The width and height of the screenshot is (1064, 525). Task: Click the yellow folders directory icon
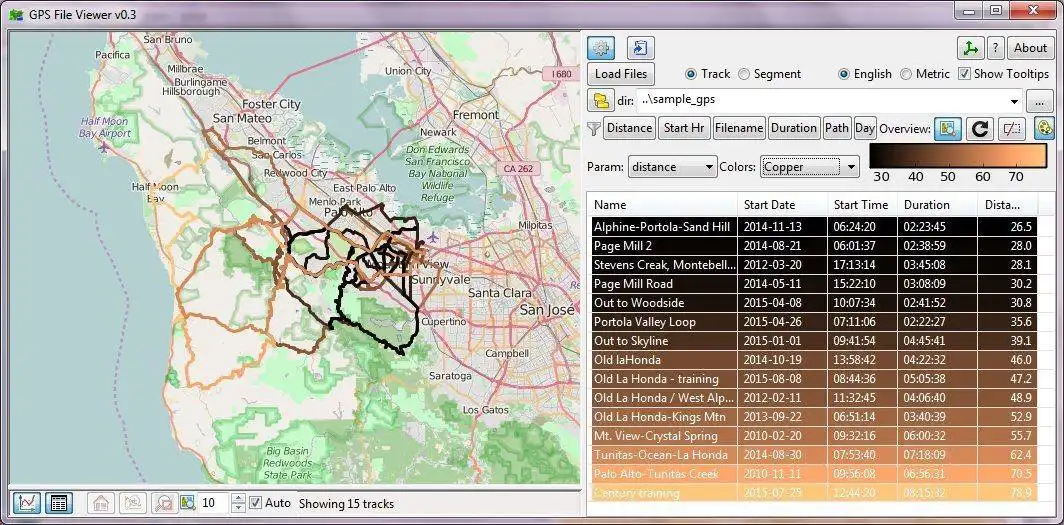(601, 100)
